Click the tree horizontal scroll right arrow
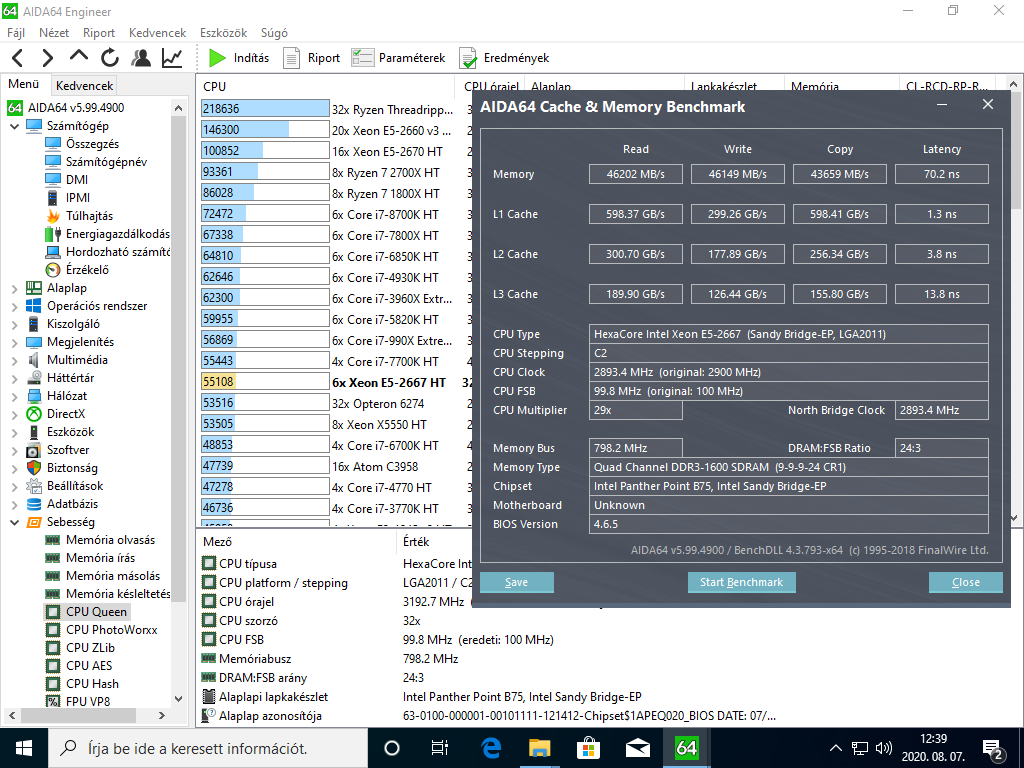Viewport: 1024px width, 768px height. point(161,716)
